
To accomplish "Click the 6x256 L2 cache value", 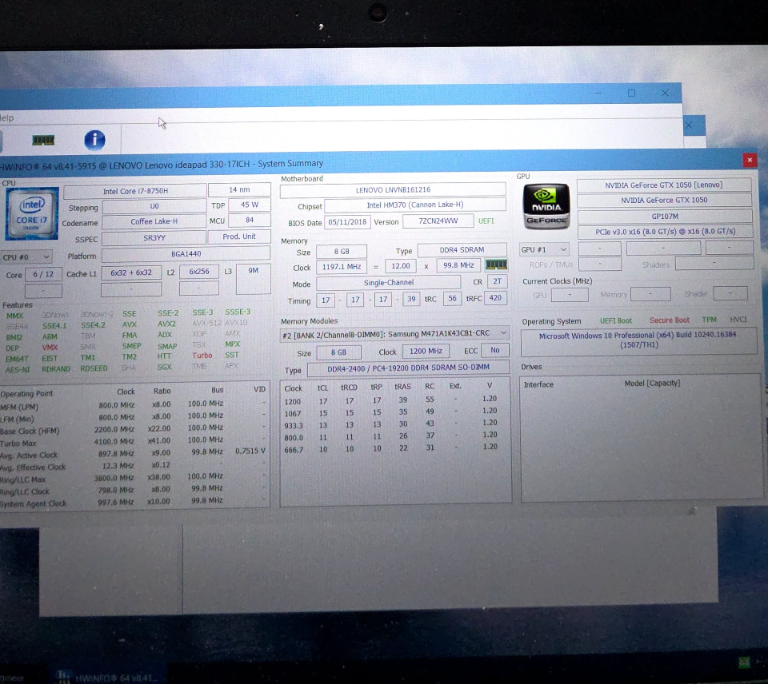I will pos(199,271).
